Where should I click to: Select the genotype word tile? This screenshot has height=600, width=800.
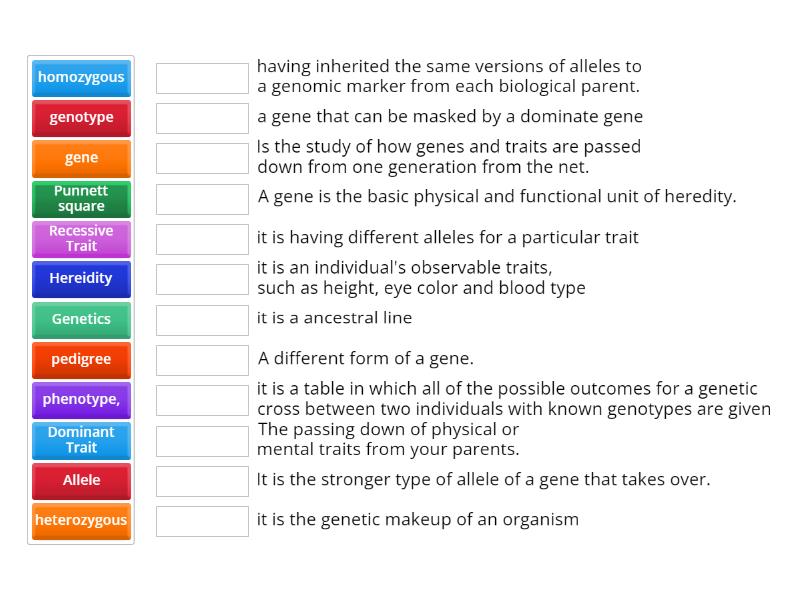80,118
